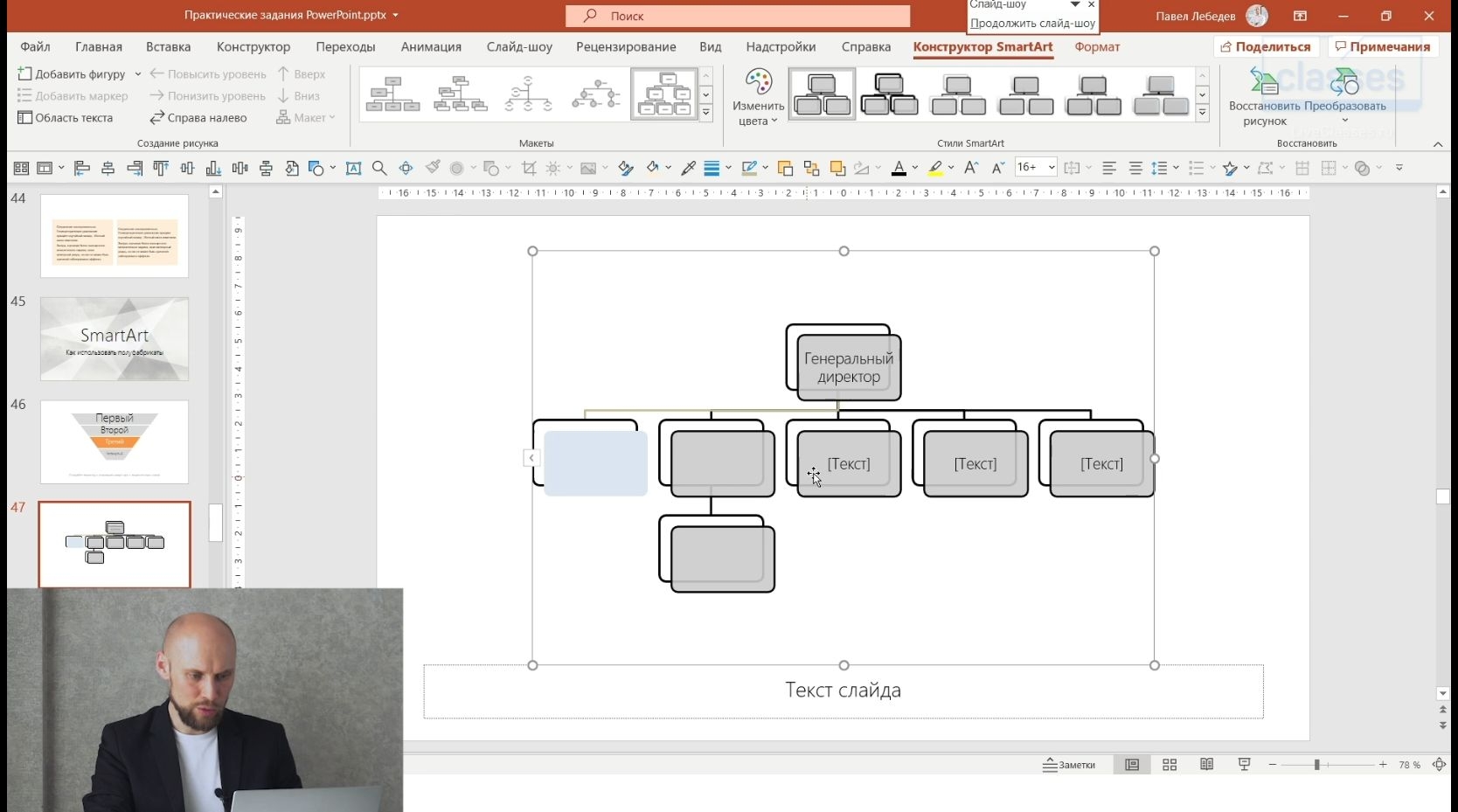Click the text box tool icon
1458x812 pixels.
pyautogui.click(x=353, y=168)
